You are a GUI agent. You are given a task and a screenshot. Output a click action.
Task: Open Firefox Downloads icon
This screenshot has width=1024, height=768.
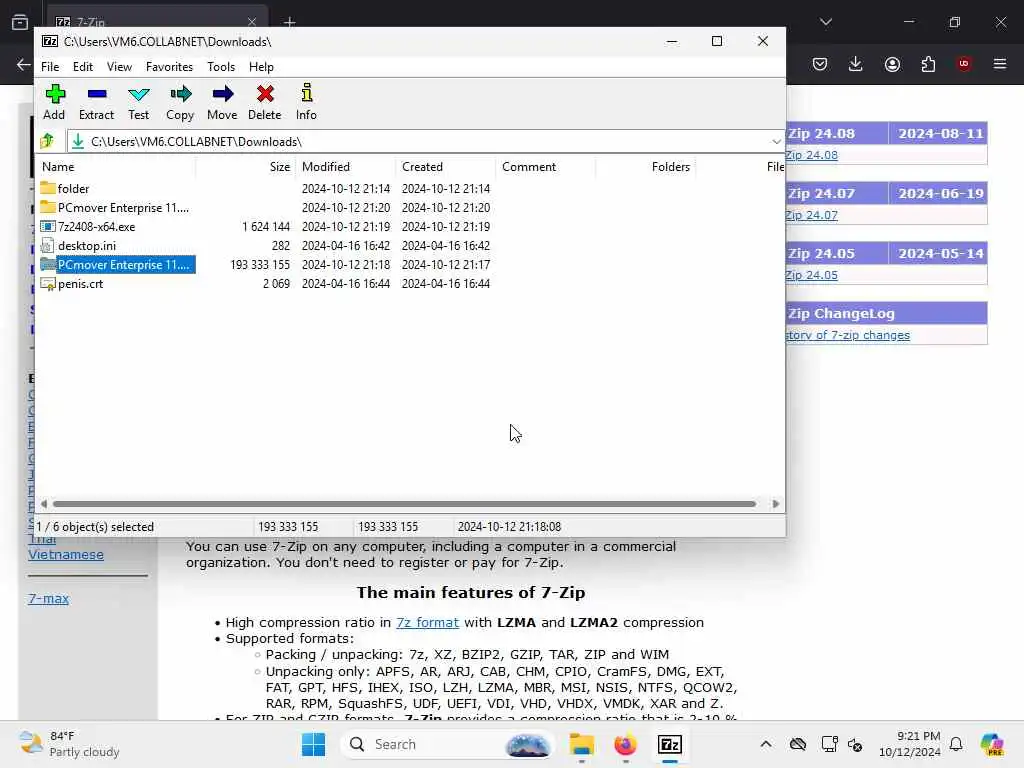point(856,64)
